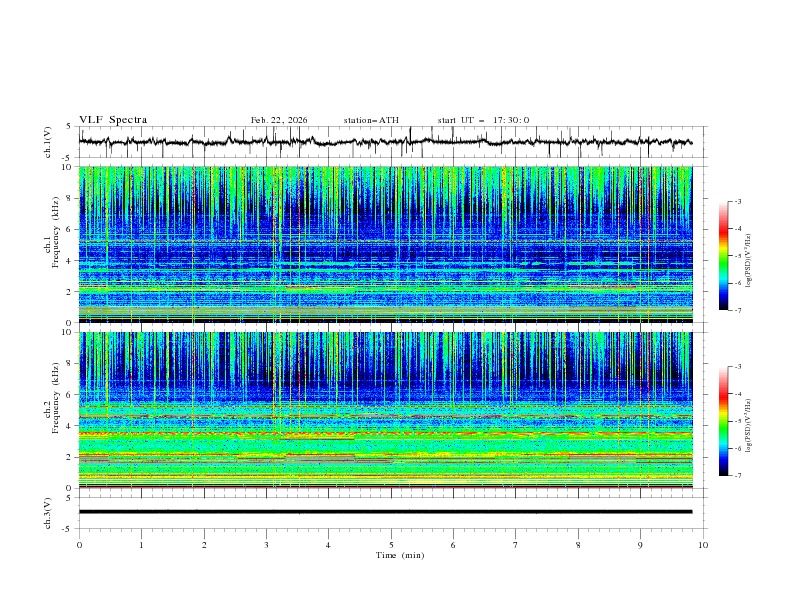This screenshot has width=792, height=612.
Task: Click the "ch.1(V)" waveform axis label
Action: (48, 142)
